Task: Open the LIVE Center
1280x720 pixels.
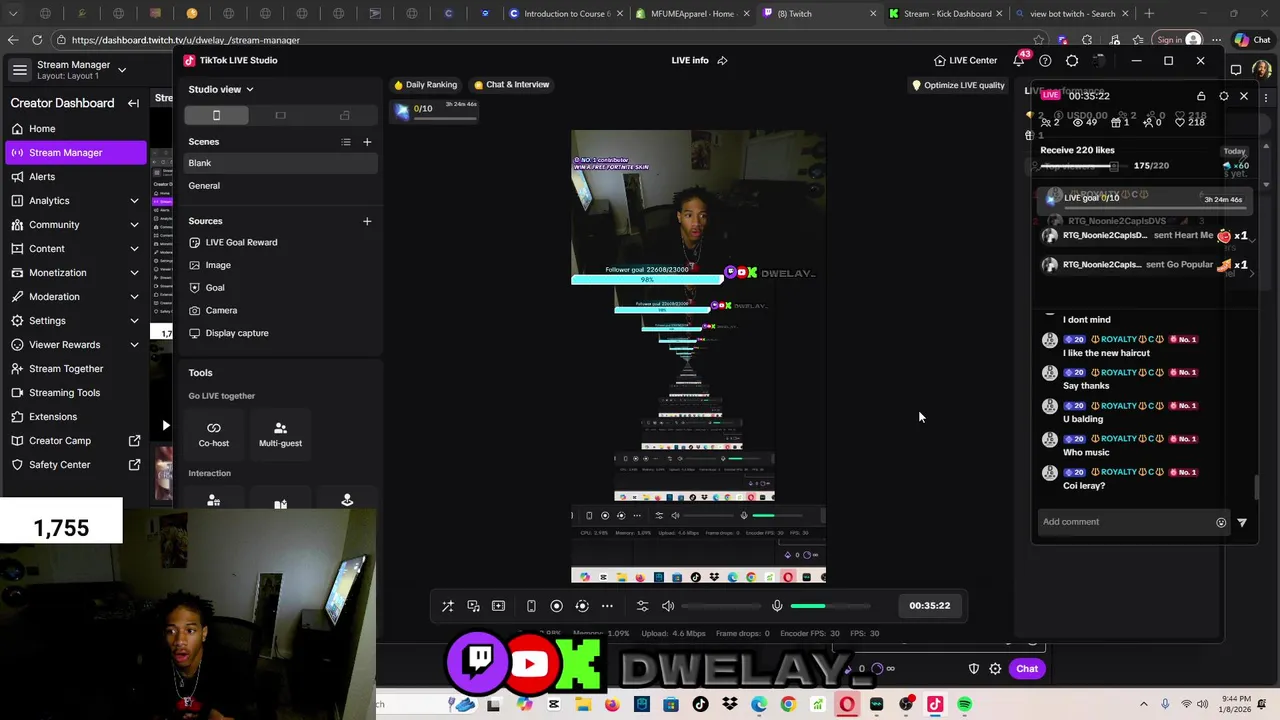Action: [x=966, y=60]
